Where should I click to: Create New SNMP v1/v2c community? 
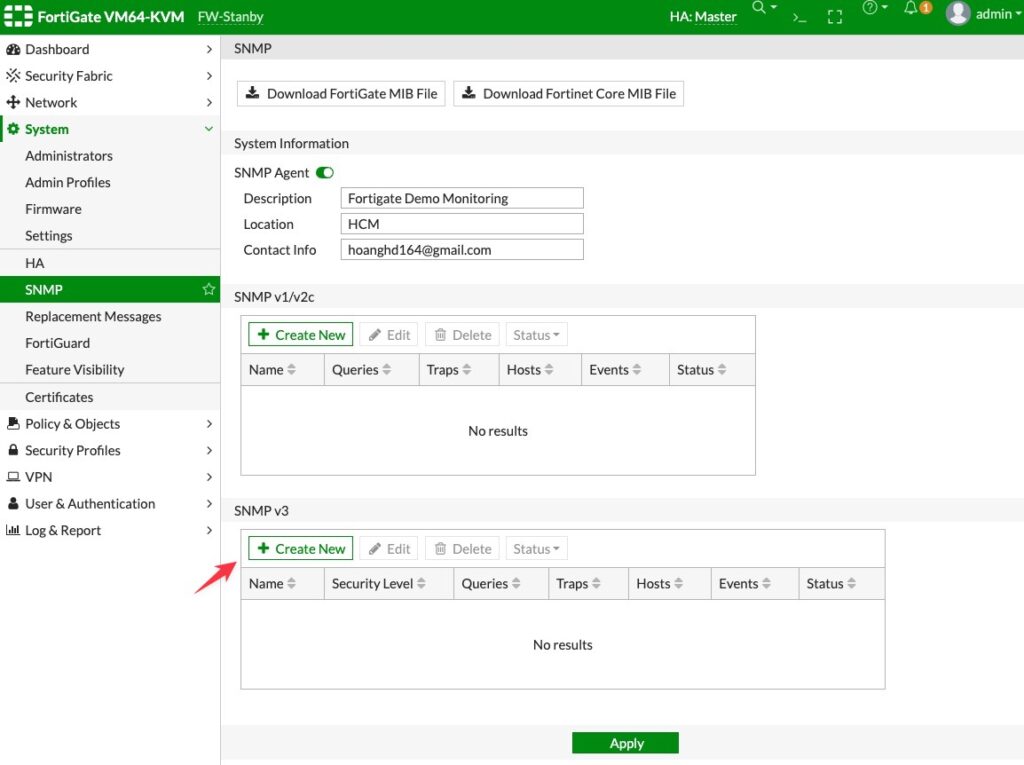(300, 334)
